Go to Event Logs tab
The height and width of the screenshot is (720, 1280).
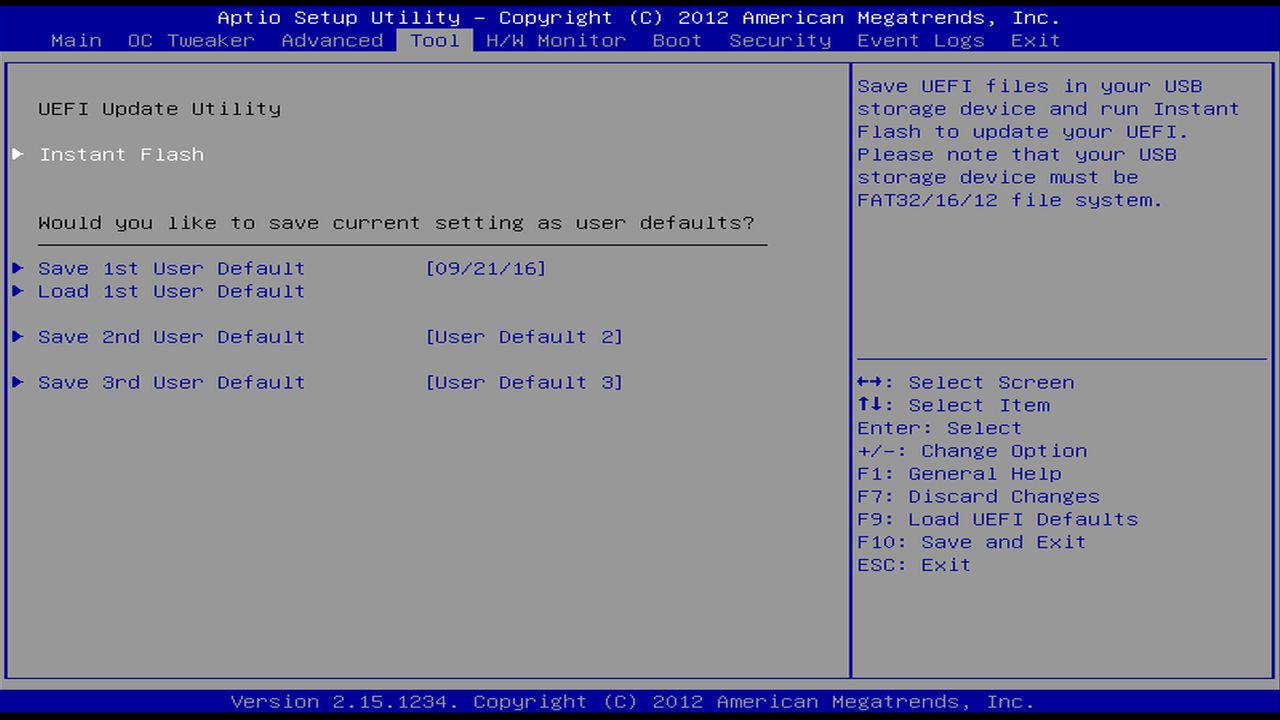pos(921,40)
